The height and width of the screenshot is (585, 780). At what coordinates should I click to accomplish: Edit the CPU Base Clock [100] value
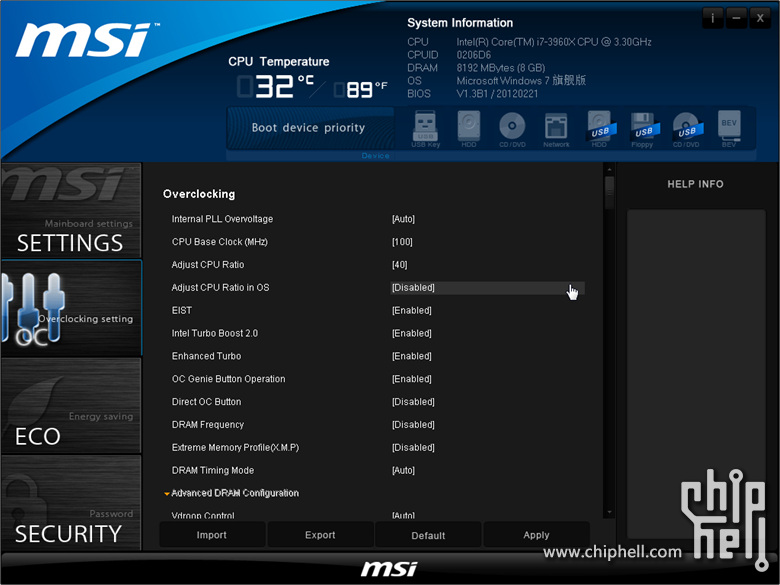pos(402,242)
